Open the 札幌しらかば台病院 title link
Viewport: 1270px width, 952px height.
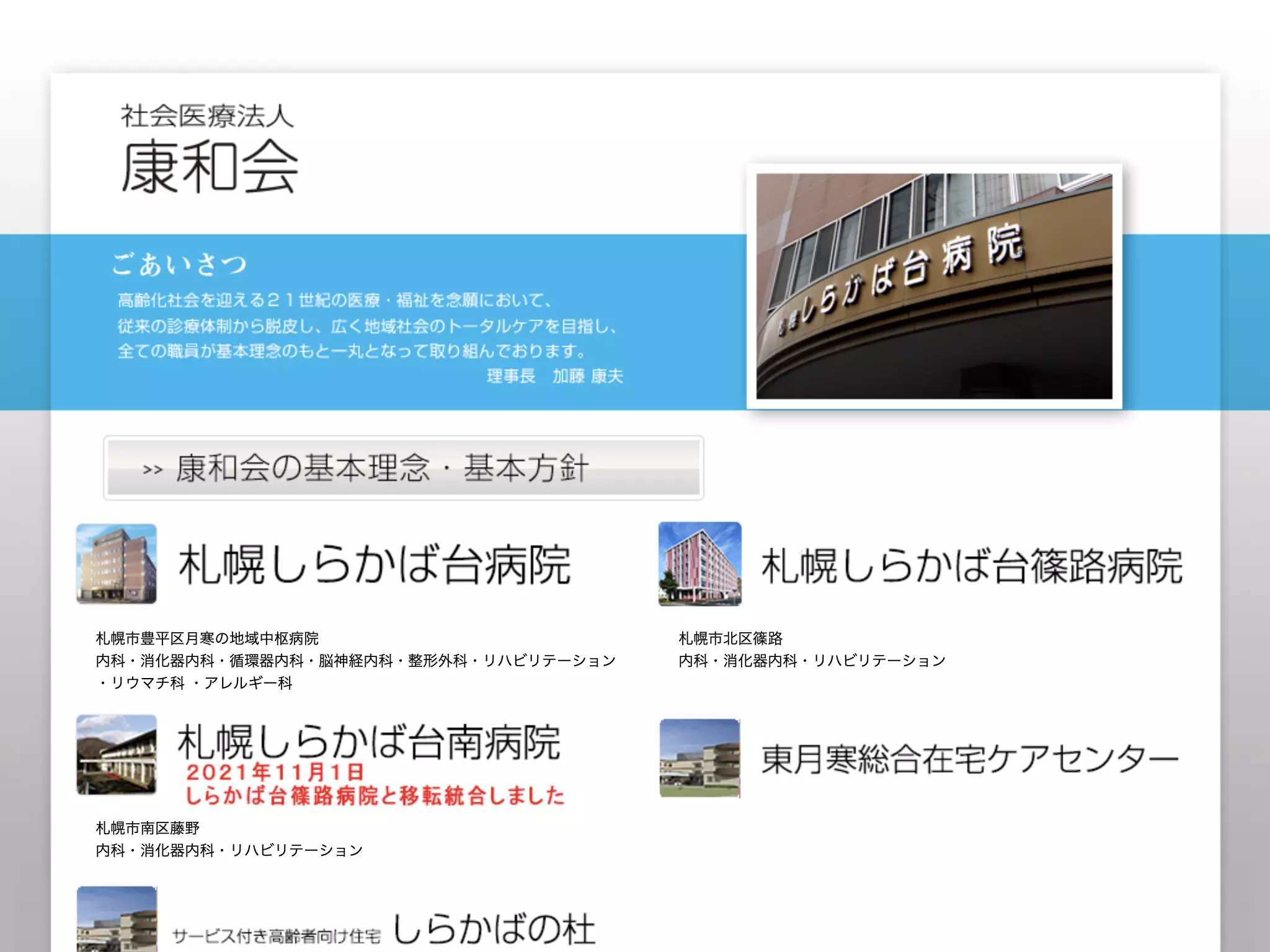(375, 565)
